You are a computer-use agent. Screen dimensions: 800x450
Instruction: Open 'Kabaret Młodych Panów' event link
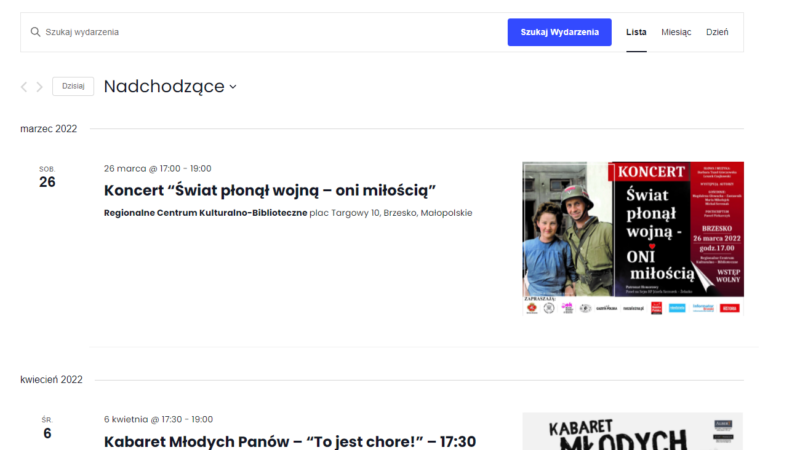click(289, 441)
